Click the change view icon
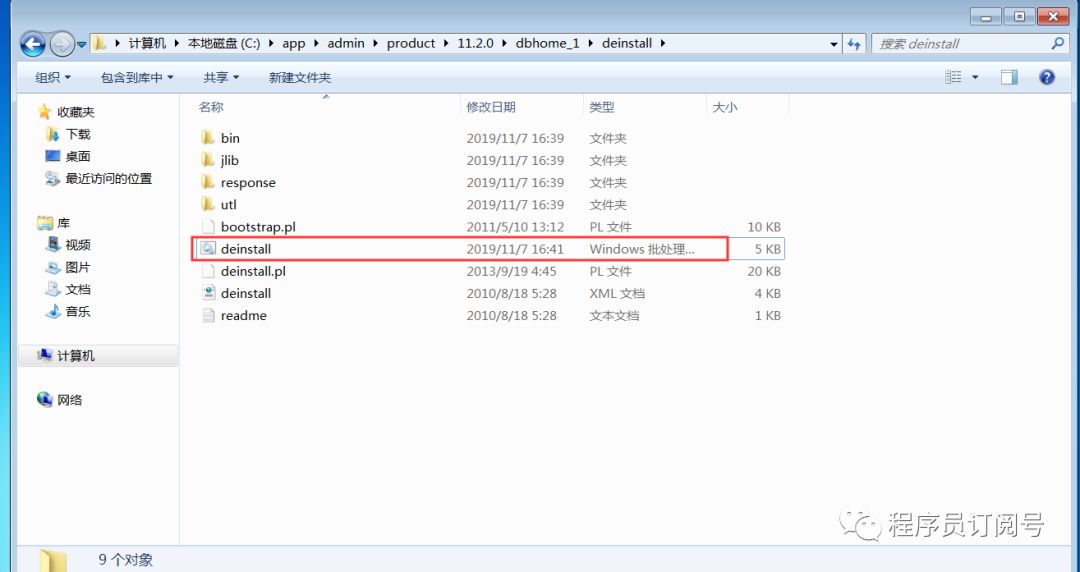Viewport: 1080px width, 572px height. (953, 77)
